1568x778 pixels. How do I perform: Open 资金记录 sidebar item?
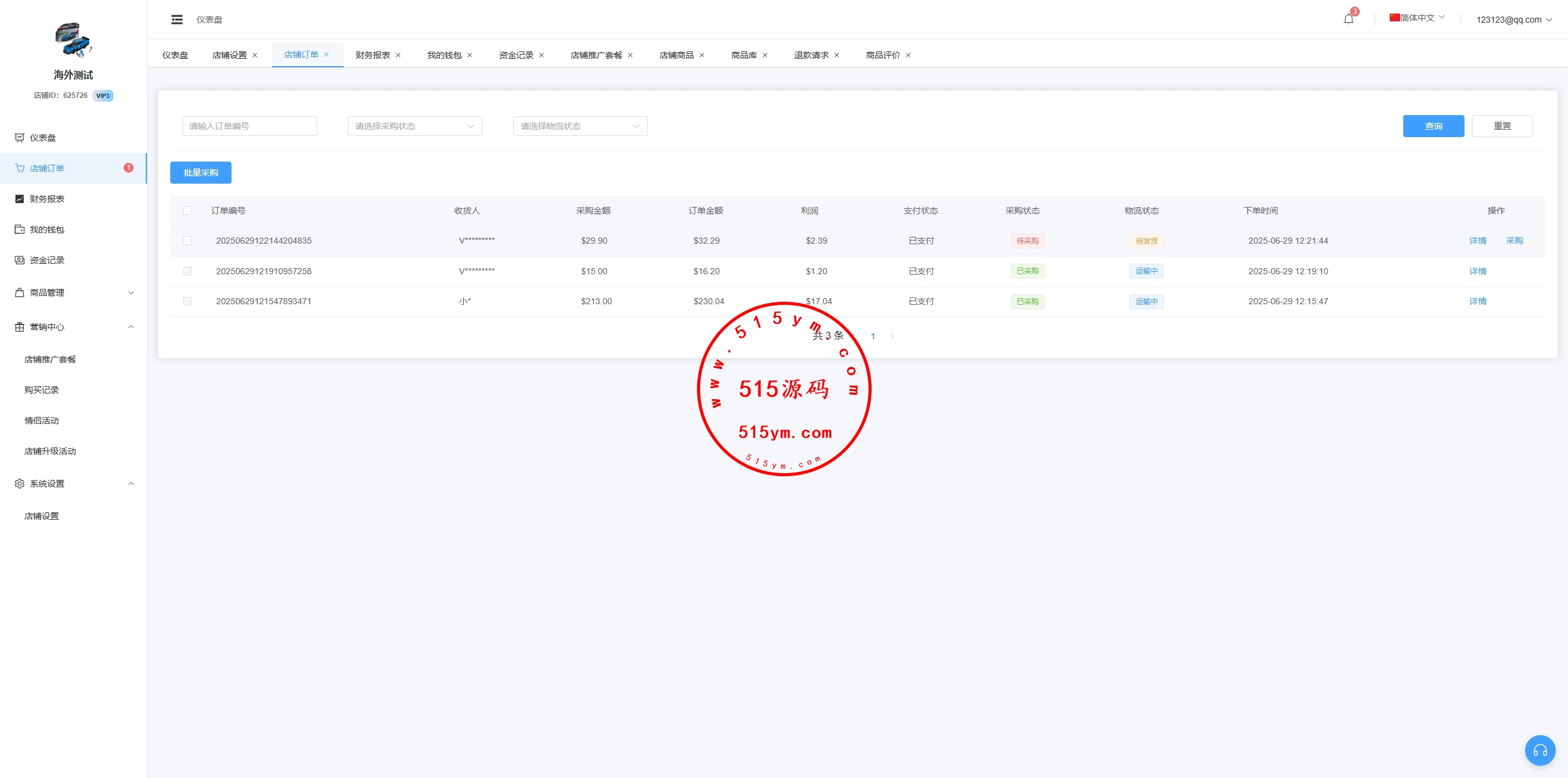[47, 260]
